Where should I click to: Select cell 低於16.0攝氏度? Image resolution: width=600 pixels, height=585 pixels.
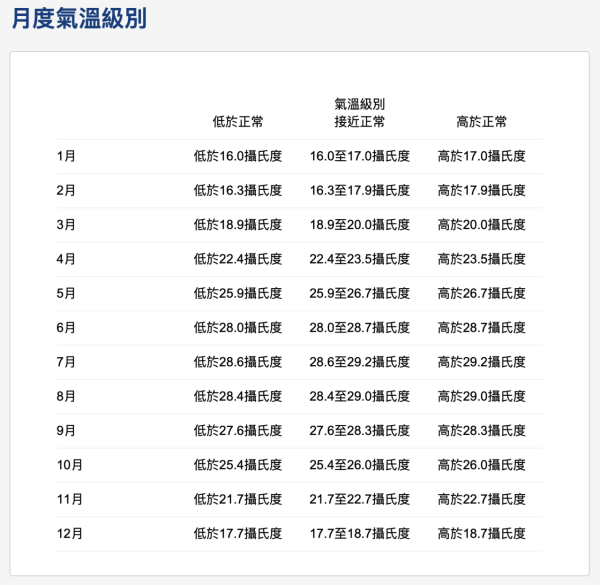238,156
